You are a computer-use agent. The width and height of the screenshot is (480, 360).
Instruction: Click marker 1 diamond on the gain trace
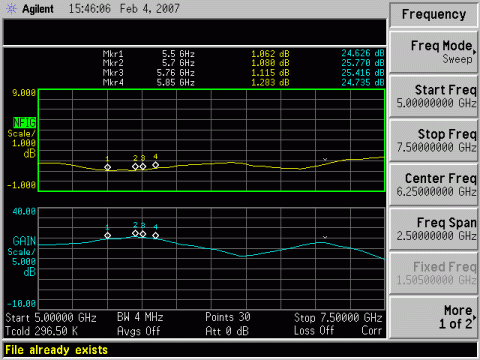tap(107, 235)
